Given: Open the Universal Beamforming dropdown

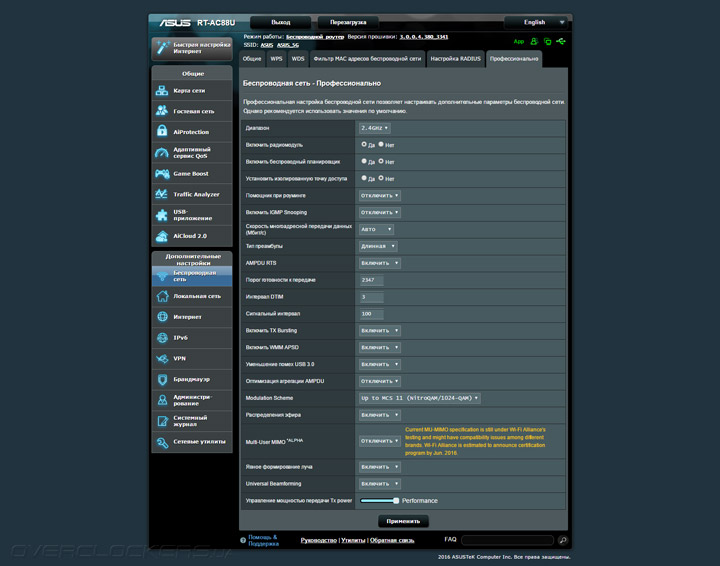Looking at the screenshot, I should point(380,484).
